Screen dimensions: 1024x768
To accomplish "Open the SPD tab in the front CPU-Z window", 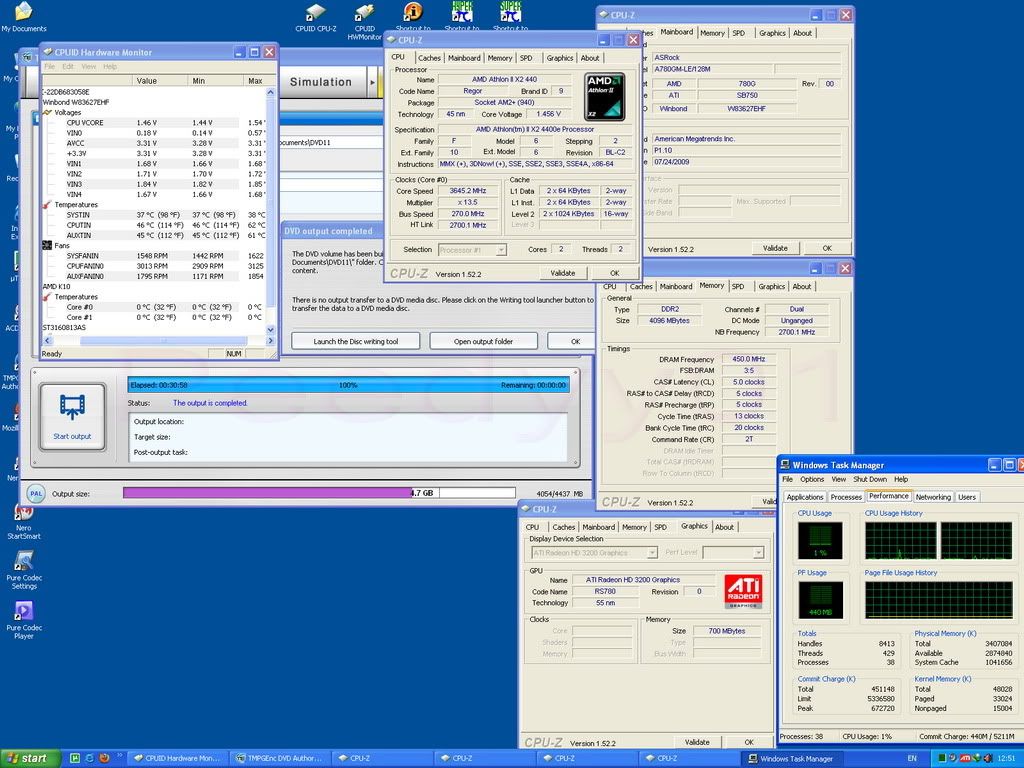I will (526, 58).
